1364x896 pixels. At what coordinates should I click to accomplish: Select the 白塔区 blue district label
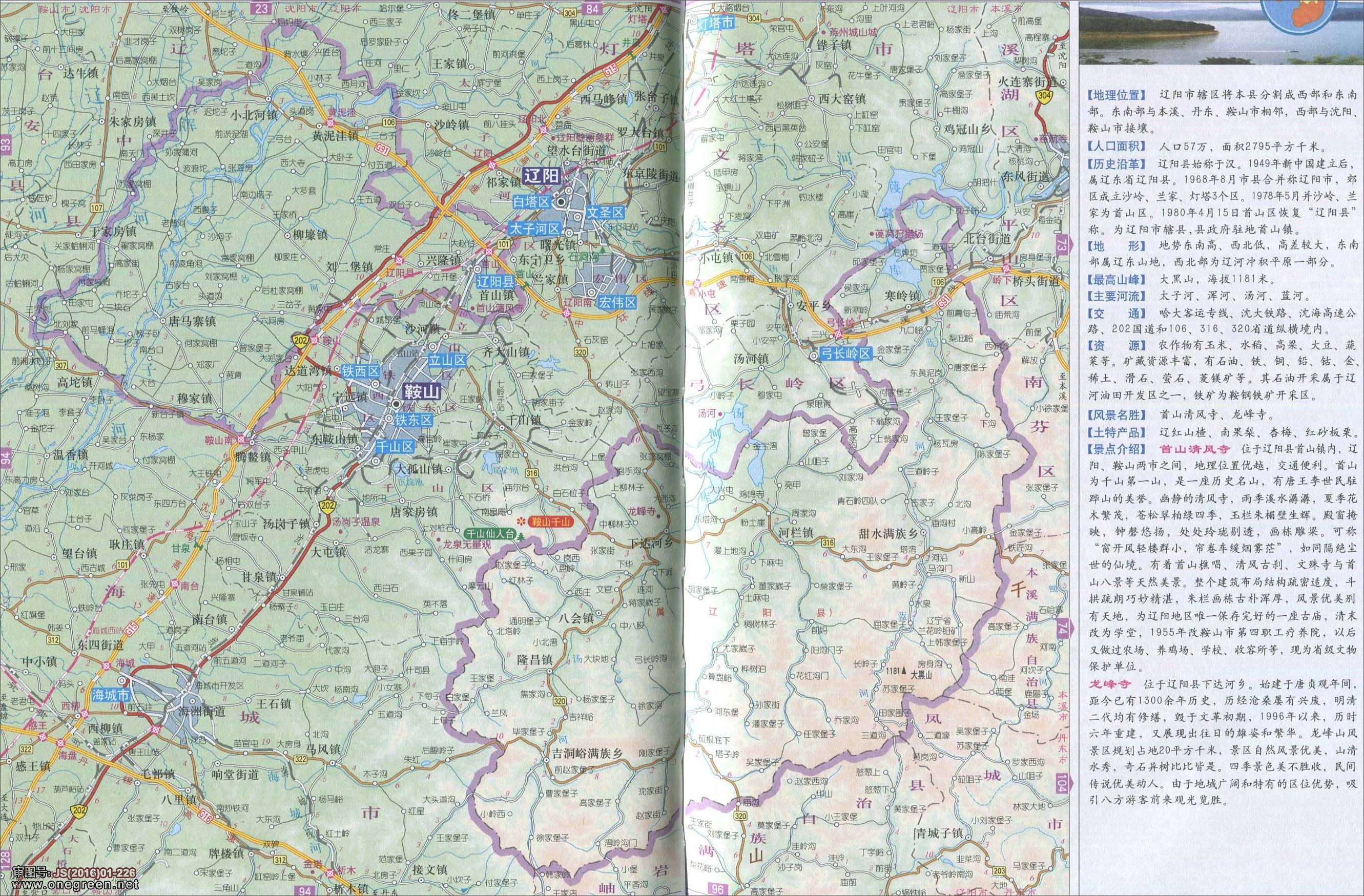(x=531, y=201)
